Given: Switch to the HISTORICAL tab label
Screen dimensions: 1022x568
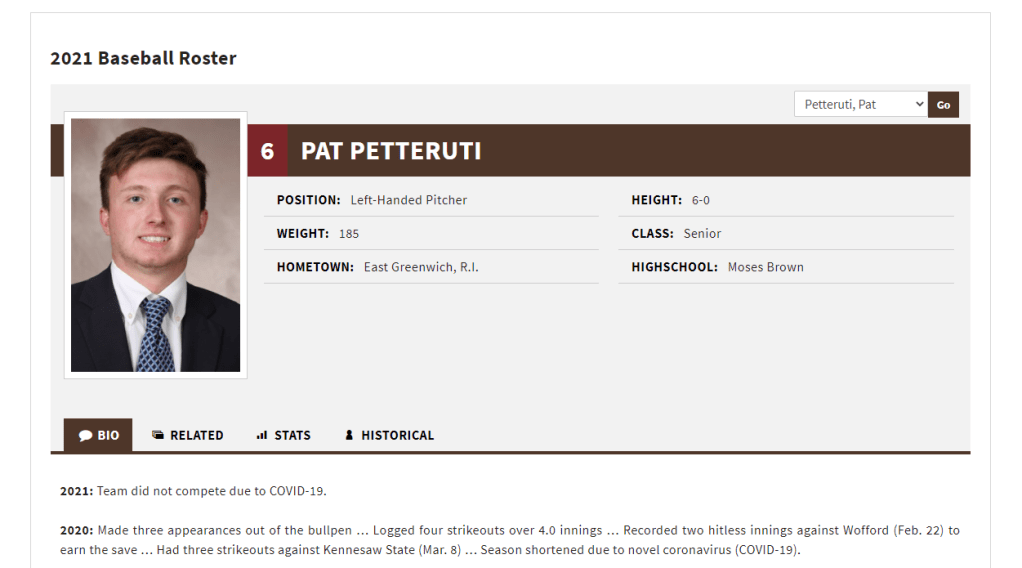Looking at the screenshot, I should (397, 436).
